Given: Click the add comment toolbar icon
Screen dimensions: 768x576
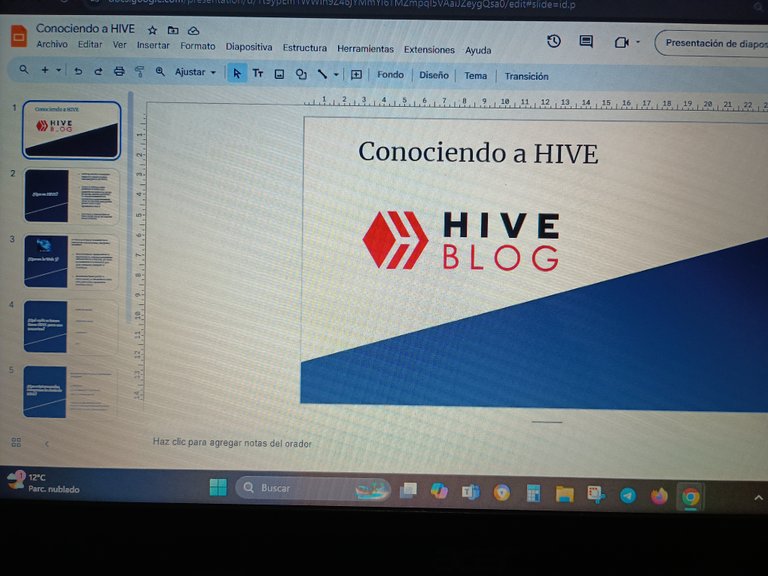Looking at the screenshot, I should [x=357, y=75].
